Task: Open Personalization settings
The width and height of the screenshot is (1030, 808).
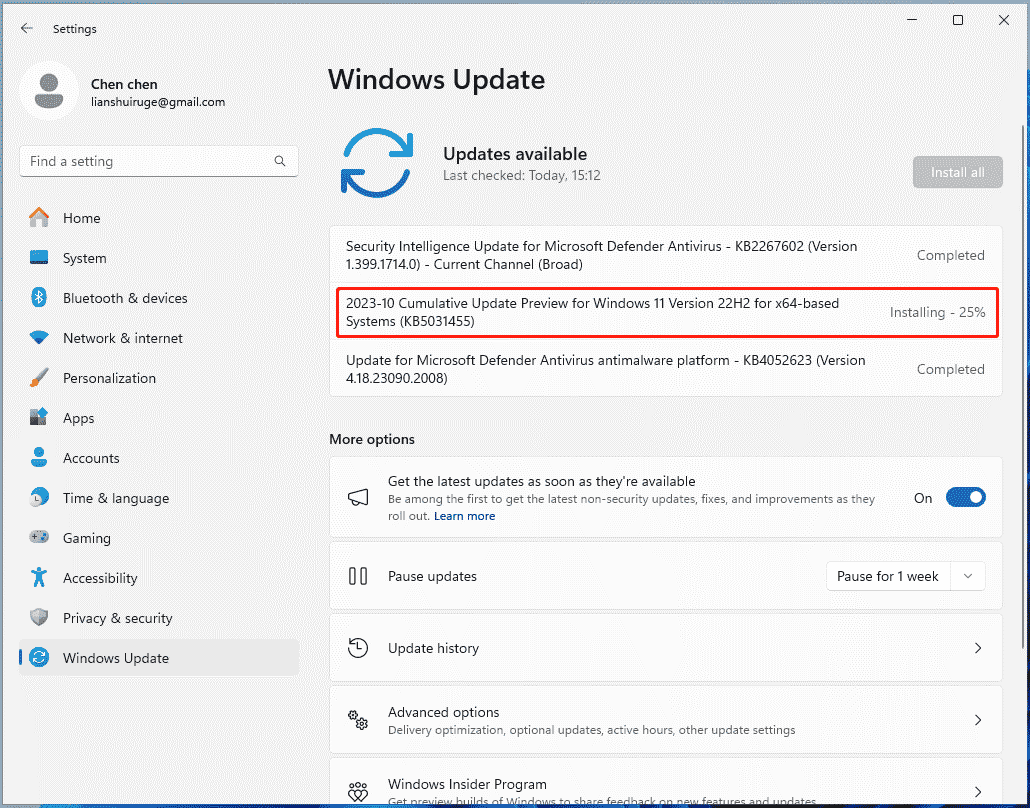Action: pos(159,378)
